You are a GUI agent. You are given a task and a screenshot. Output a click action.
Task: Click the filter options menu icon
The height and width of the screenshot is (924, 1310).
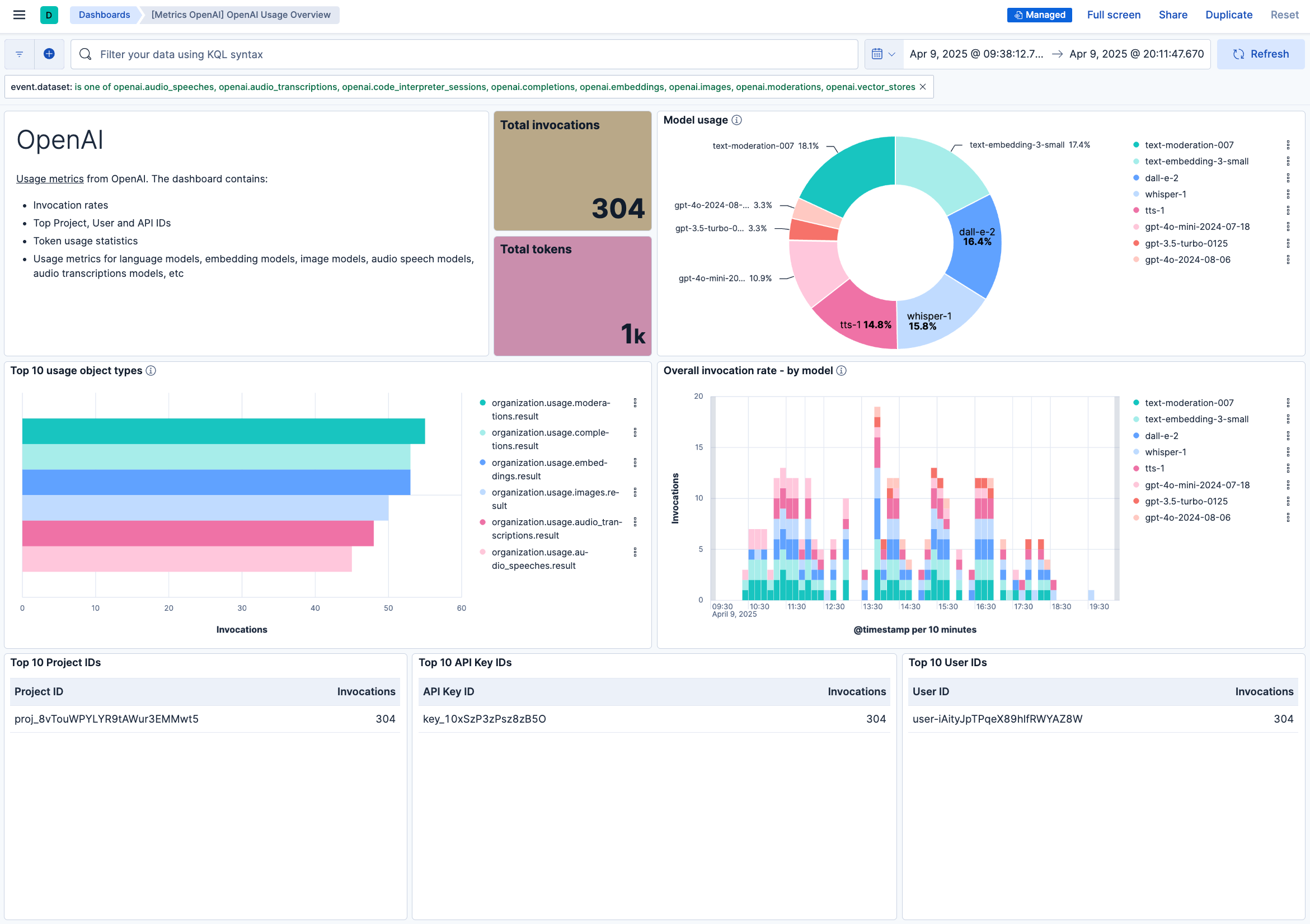click(x=20, y=54)
